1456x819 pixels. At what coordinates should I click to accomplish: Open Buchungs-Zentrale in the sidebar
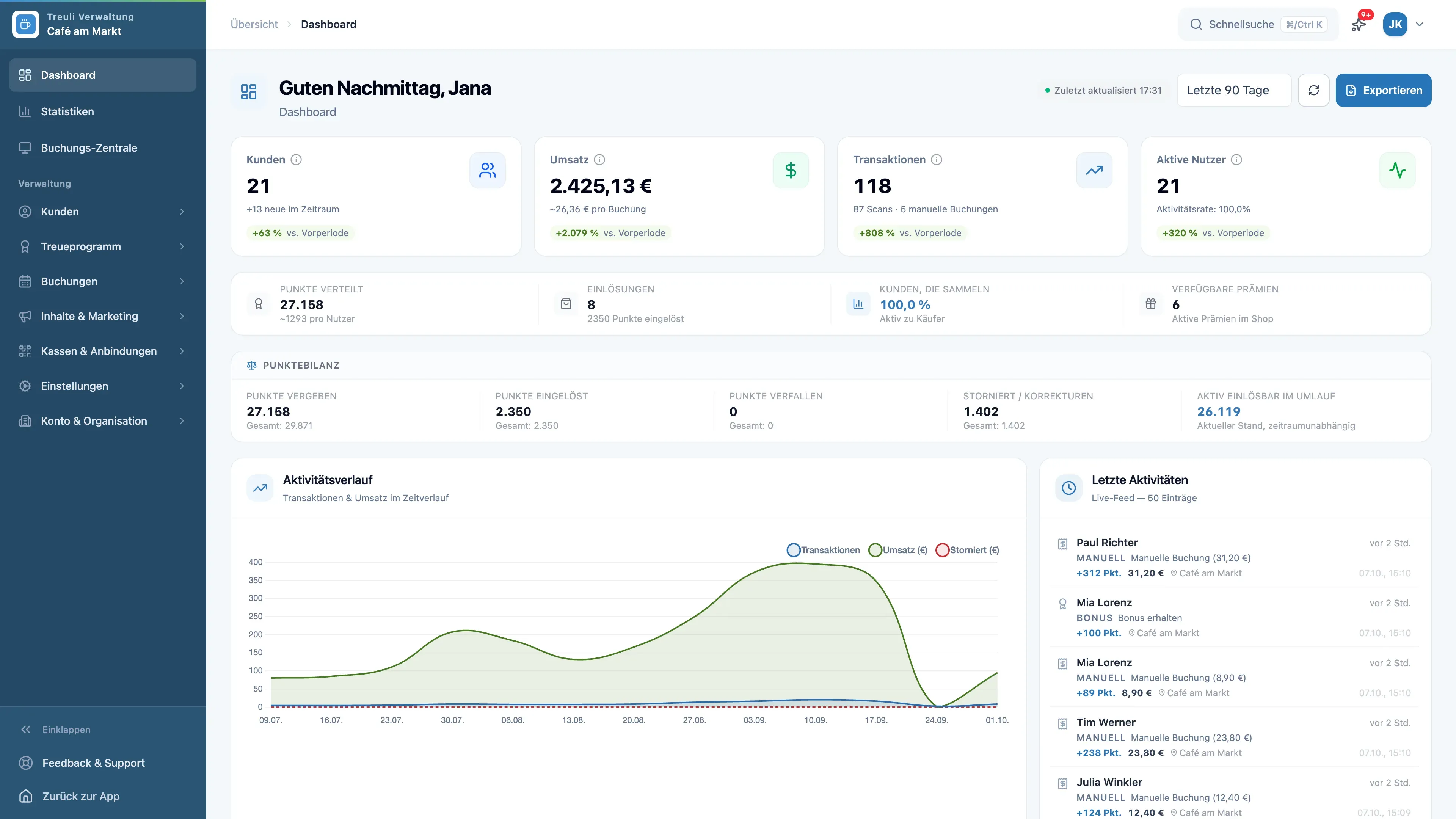click(103, 148)
